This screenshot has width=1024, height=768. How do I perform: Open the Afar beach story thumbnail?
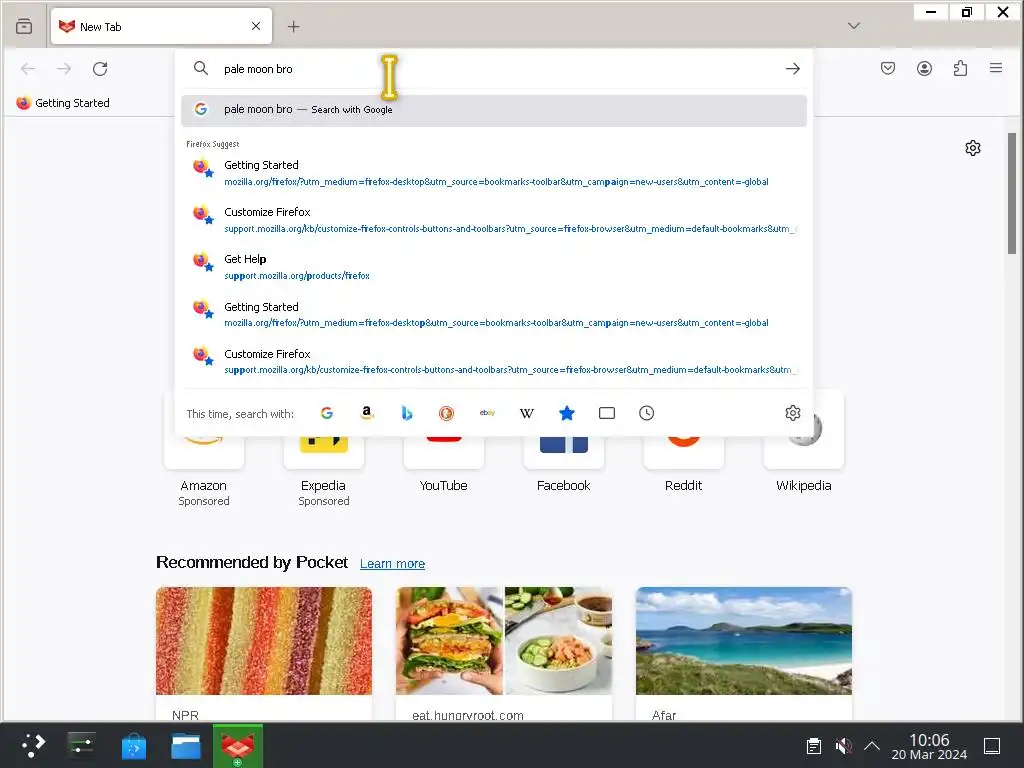pos(744,641)
